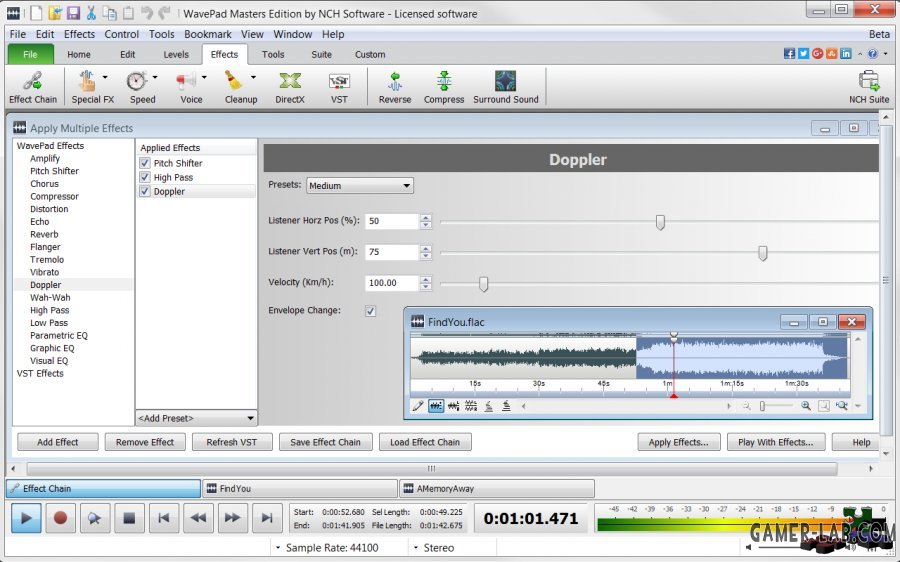The height and width of the screenshot is (562, 900).
Task: Click the Copy icon in quick toolbar
Action: [110, 13]
